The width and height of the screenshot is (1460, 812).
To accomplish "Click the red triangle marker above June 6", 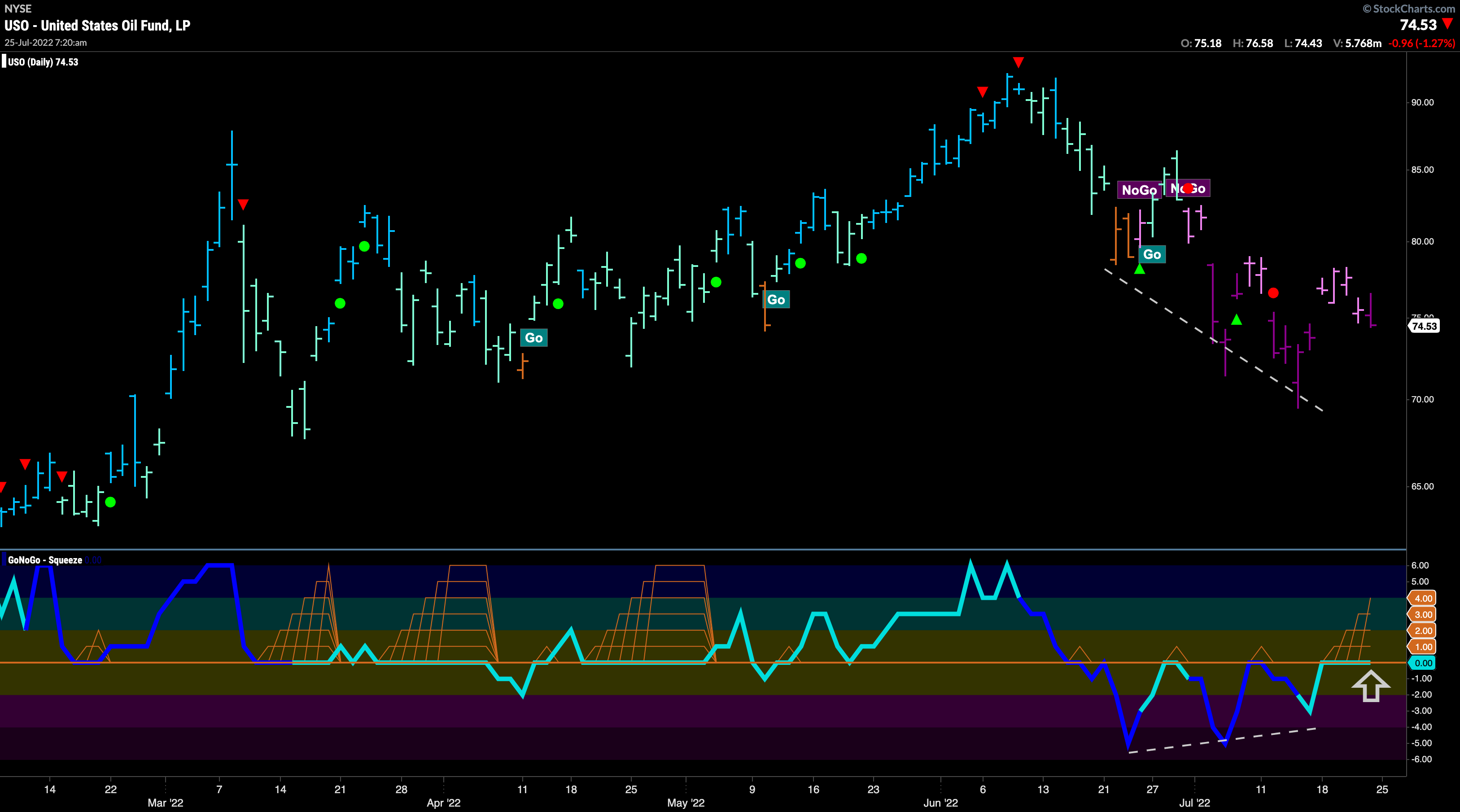I will coord(982,92).
